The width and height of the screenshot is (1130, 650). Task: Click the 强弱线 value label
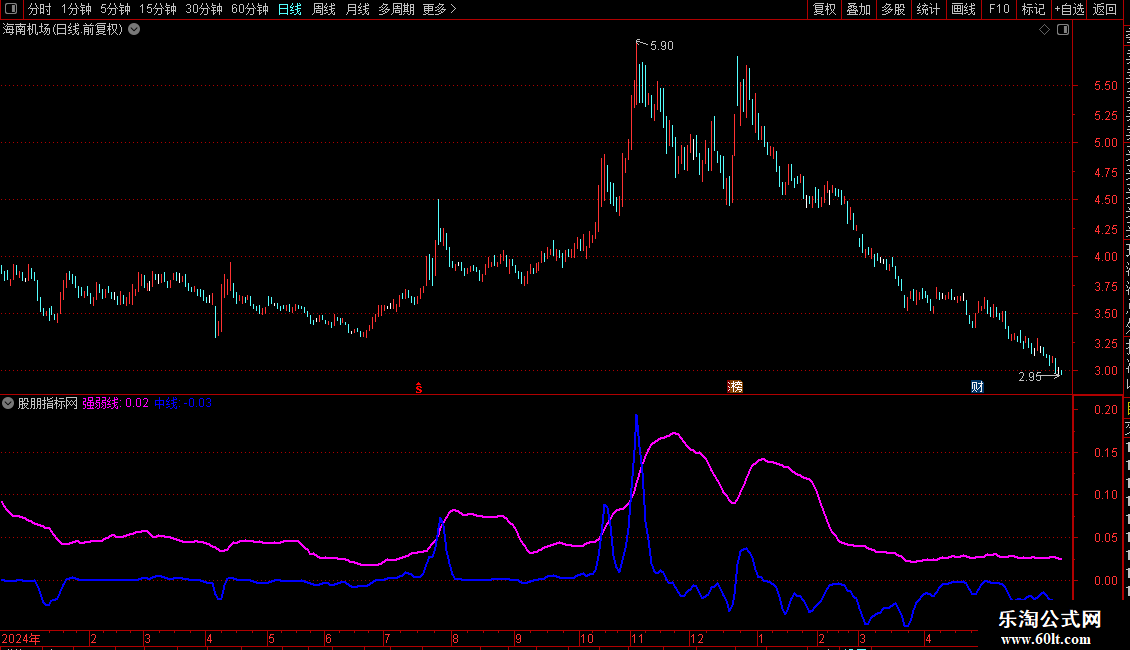115,404
